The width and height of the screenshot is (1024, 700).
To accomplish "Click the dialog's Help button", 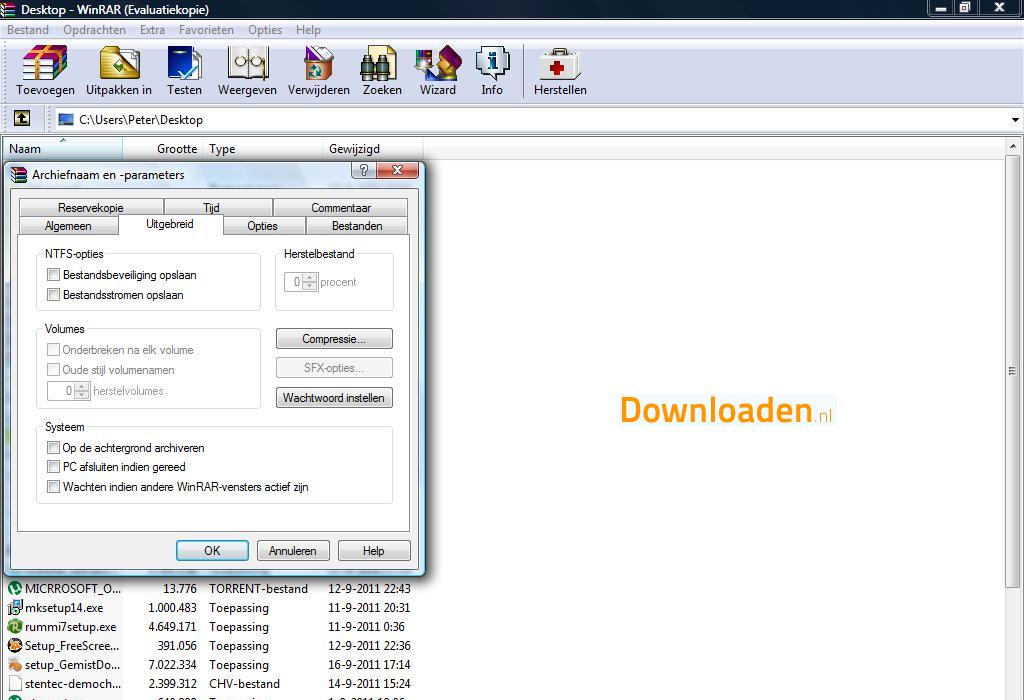I will pyautogui.click(x=374, y=550).
